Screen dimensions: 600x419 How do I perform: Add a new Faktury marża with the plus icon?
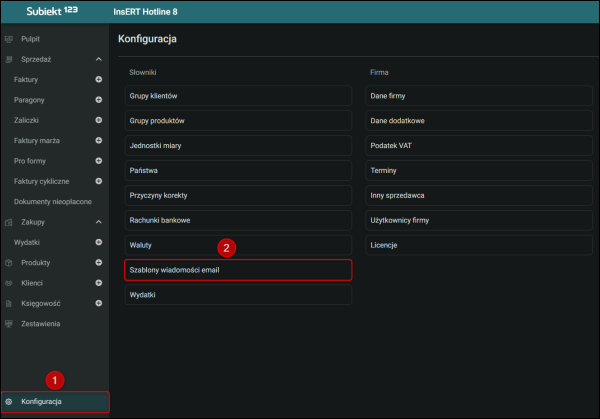tap(98, 140)
